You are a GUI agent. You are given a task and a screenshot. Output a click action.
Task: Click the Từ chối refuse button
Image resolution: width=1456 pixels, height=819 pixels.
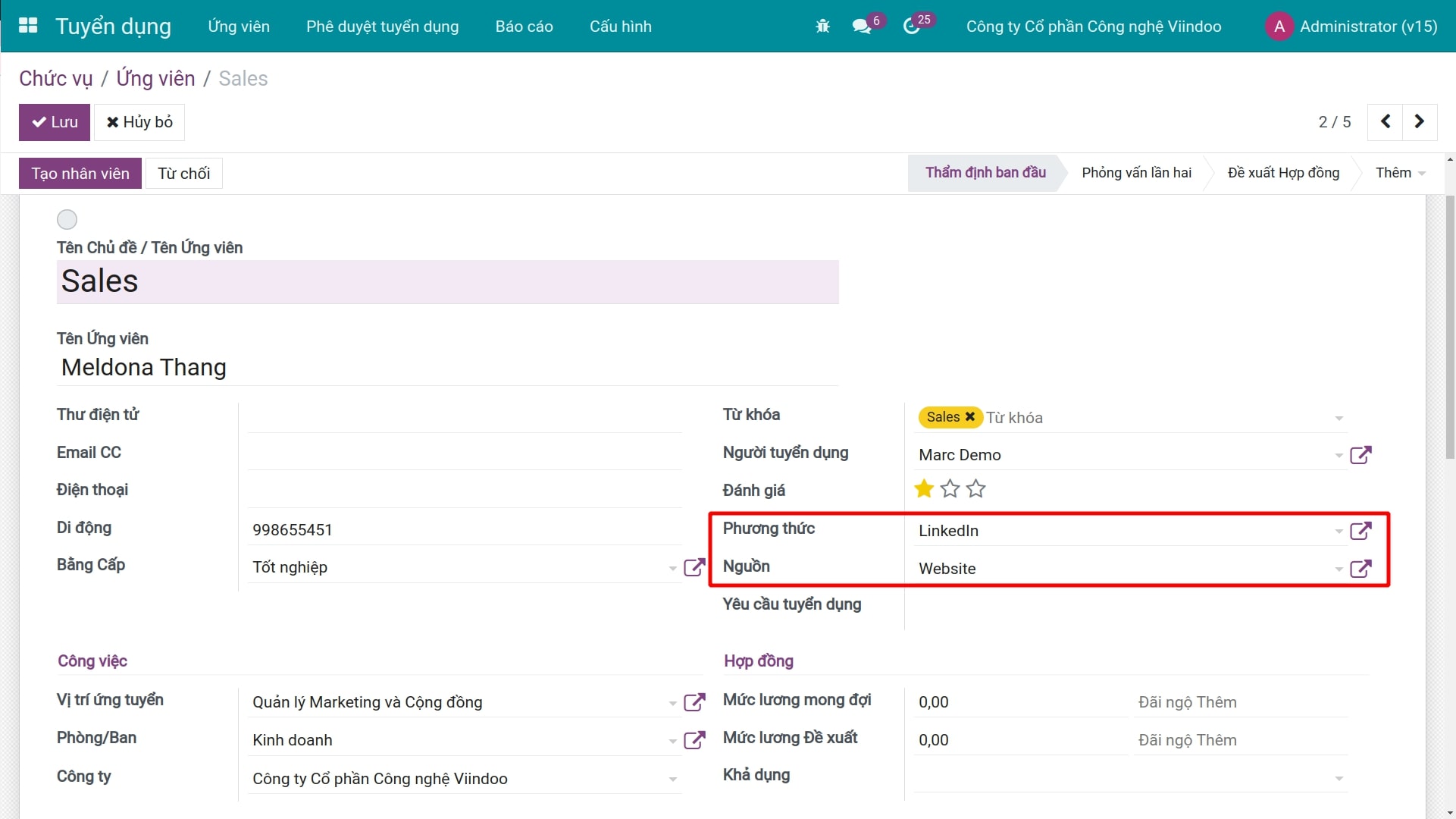coord(183,174)
